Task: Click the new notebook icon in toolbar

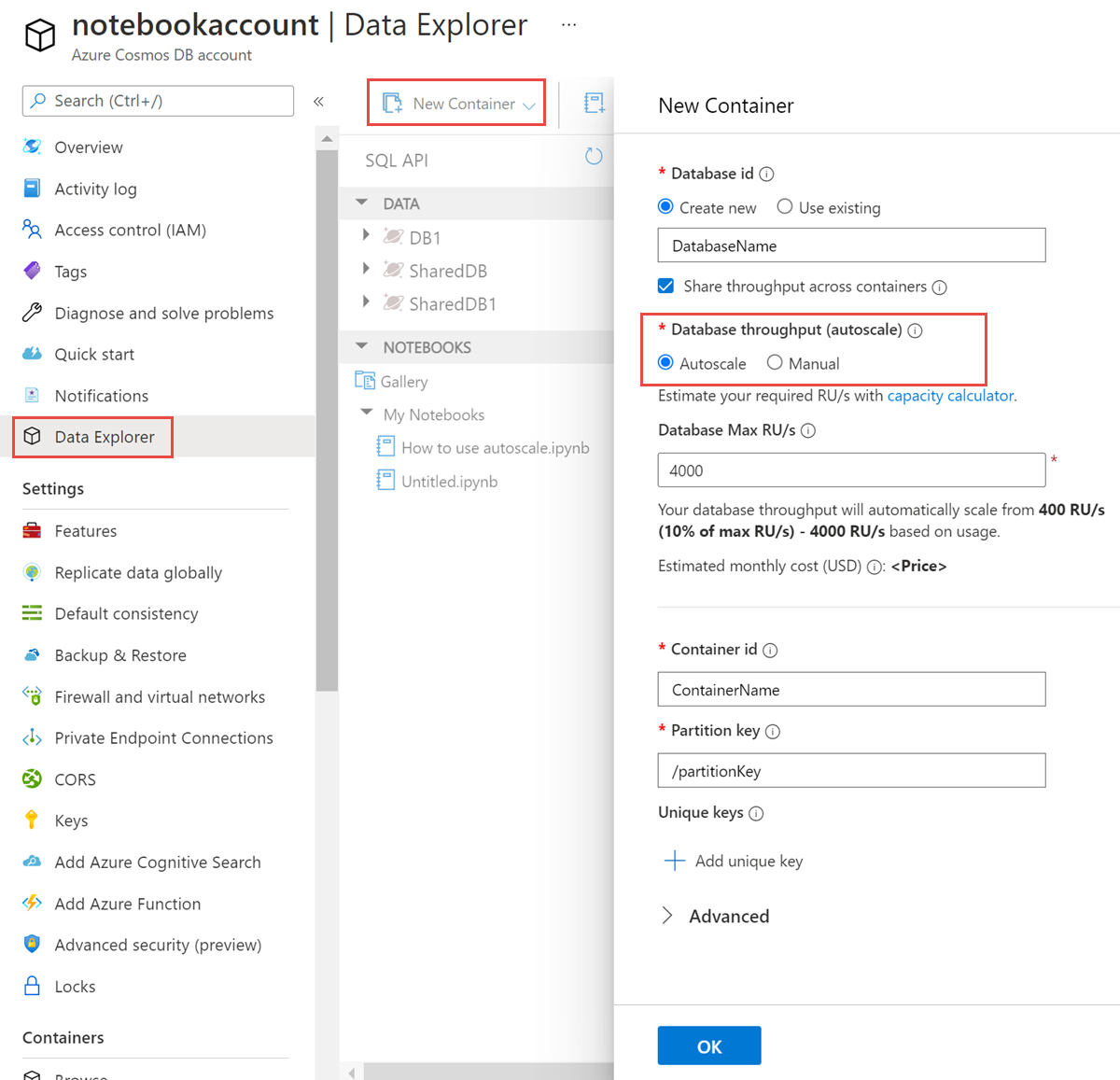Action: (x=594, y=103)
